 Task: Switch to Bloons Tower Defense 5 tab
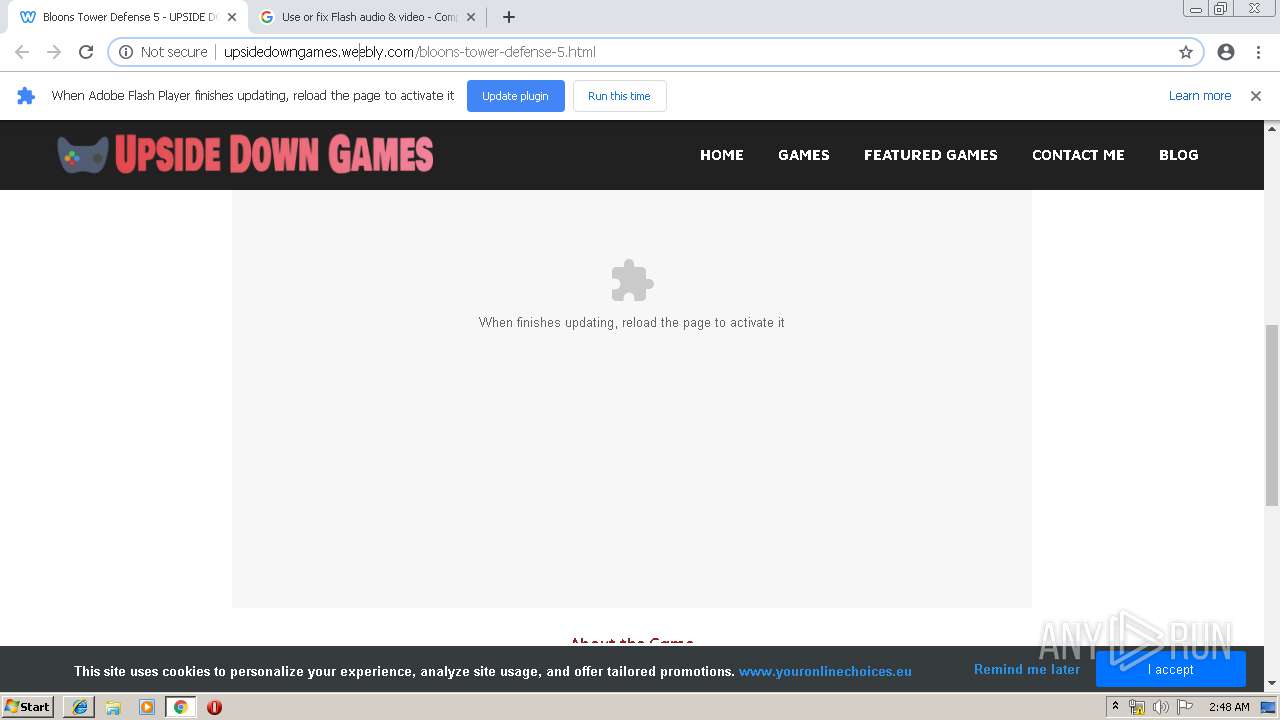(128, 17)
